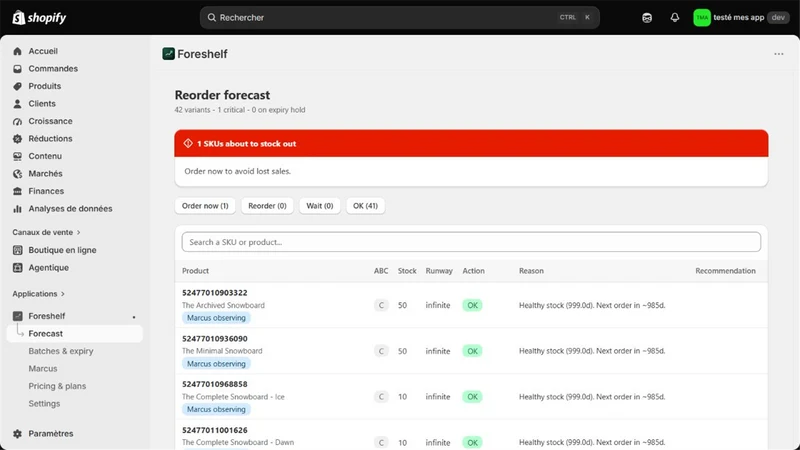This screenshot has height=450, width=800.
Task: Click Marcus observing badge under Minimal Snowboard
Action: pos(216,364)
